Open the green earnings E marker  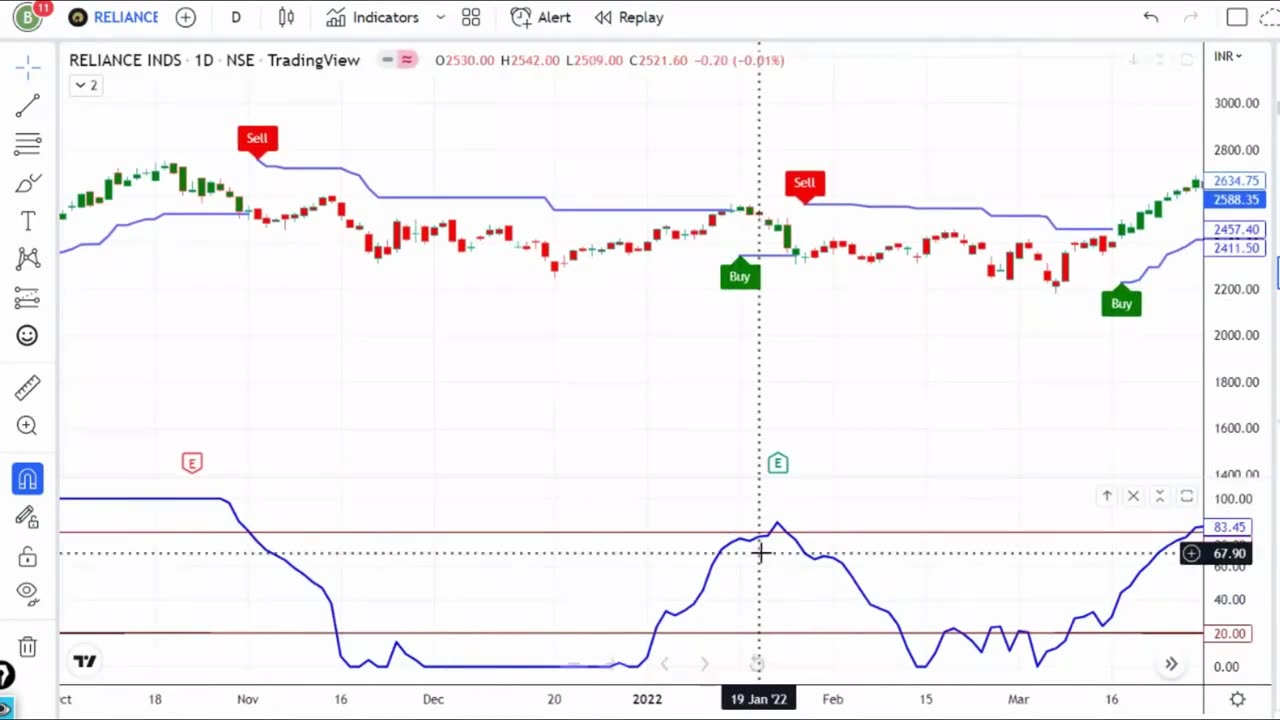(777, 462)
